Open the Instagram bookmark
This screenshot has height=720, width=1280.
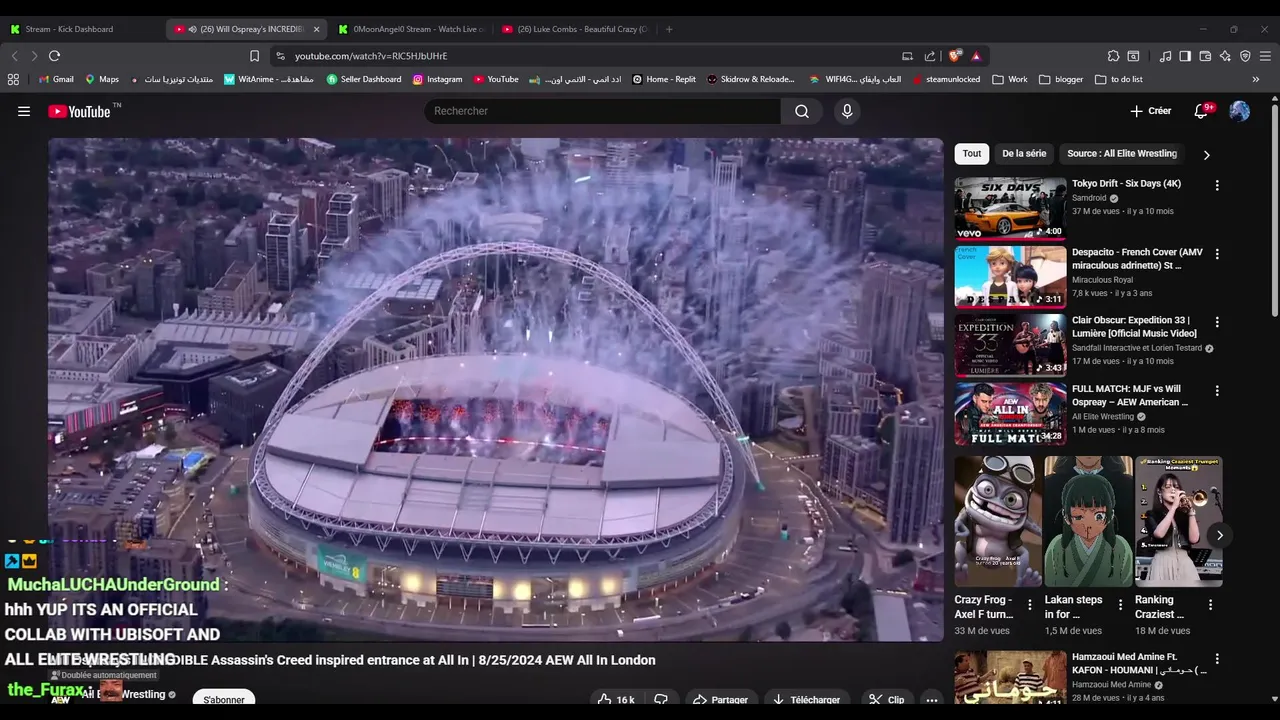(x=437, y=79)
